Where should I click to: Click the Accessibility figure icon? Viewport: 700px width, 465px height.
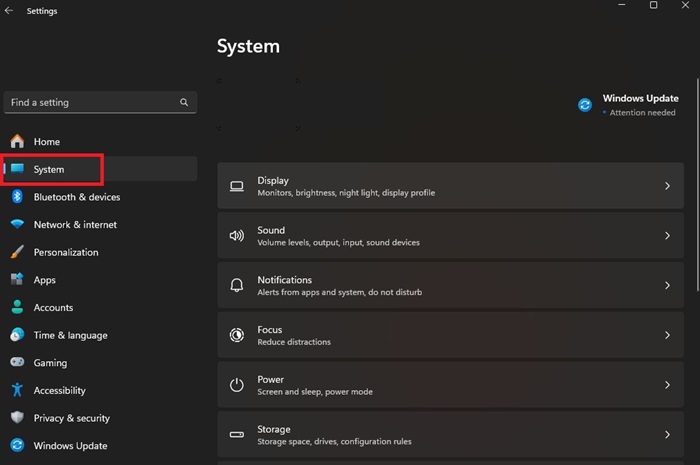[17, 390]
